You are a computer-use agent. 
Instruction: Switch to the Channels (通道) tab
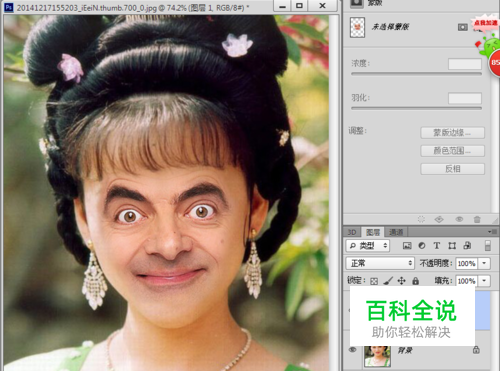(396, 232)
